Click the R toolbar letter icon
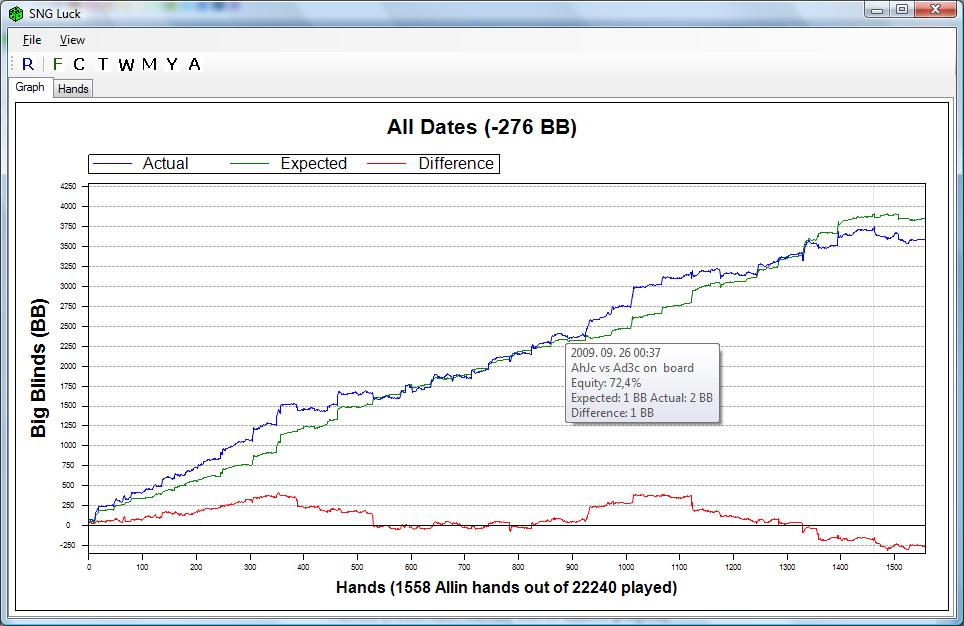The image size is (964, 626). coord(28,64)
